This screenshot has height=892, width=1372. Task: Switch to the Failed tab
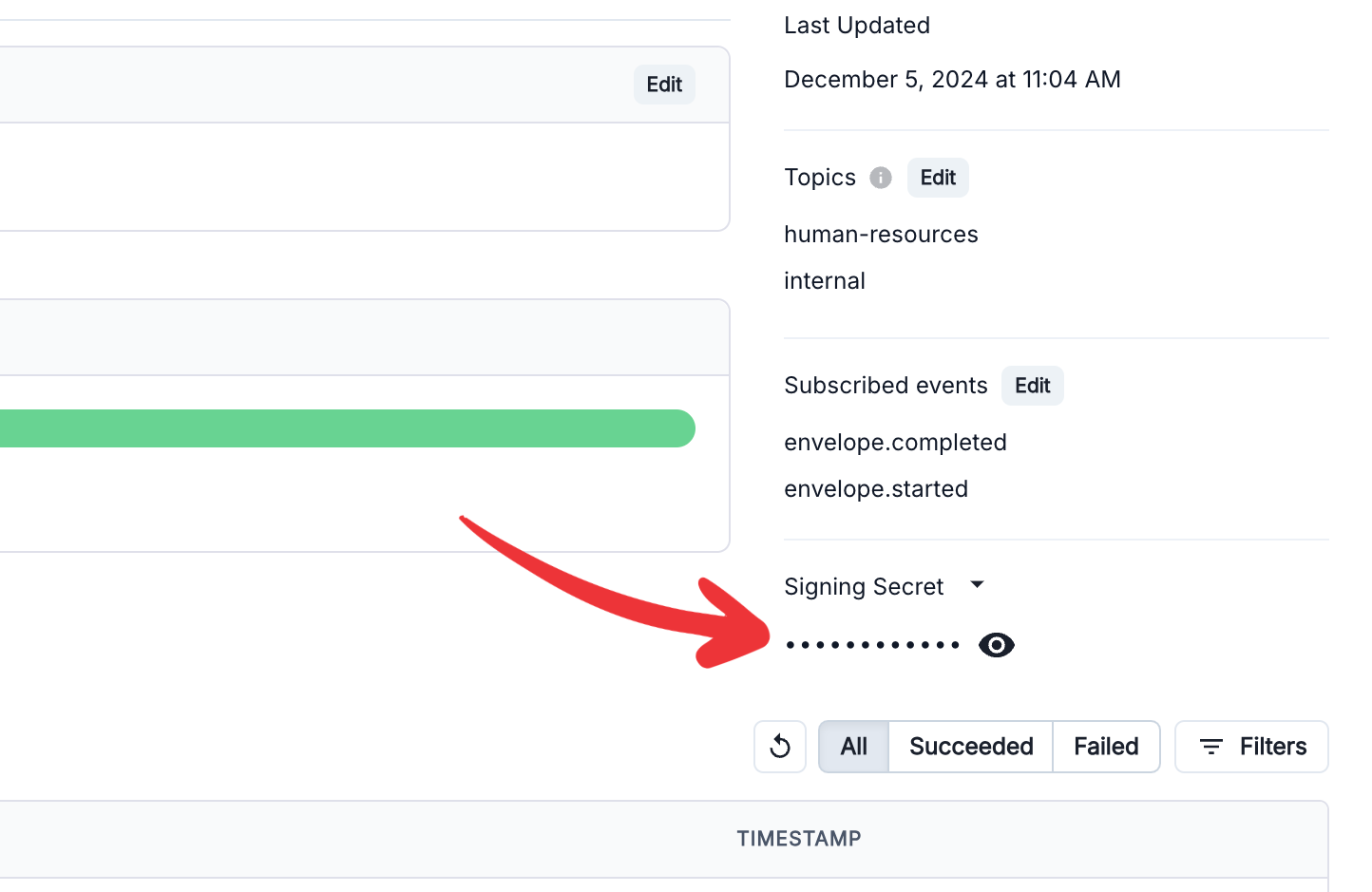[1106, 747]
